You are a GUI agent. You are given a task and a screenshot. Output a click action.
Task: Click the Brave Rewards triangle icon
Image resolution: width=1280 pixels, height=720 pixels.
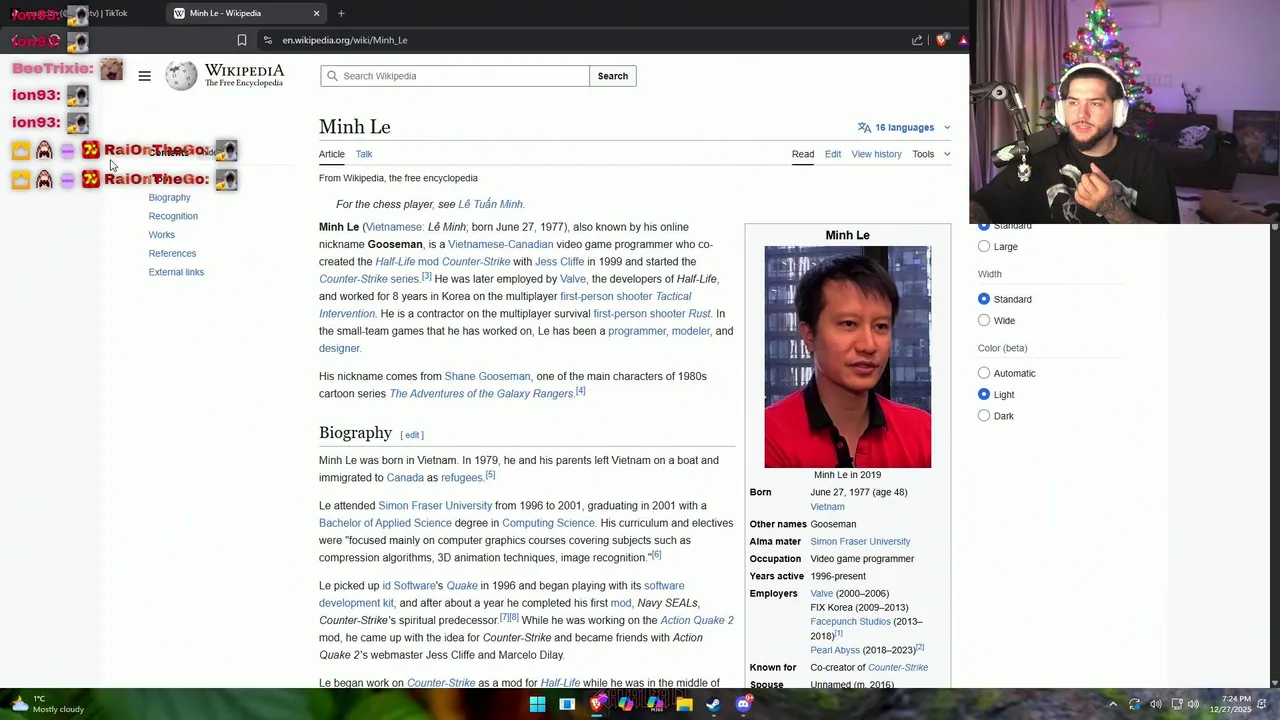coord(963,40)
